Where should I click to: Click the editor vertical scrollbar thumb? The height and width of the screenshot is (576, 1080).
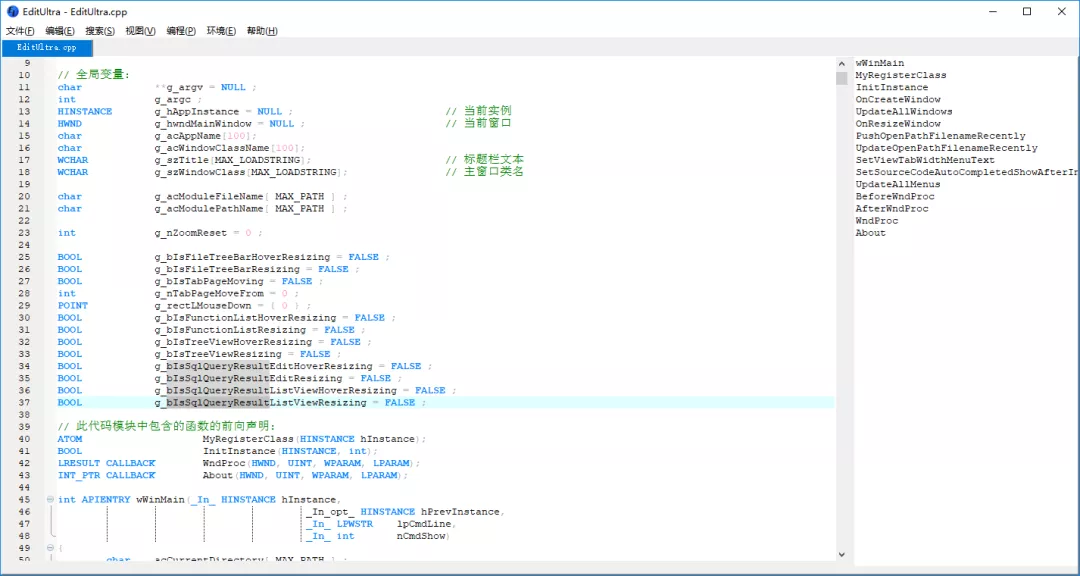click(x=842, y=78)
